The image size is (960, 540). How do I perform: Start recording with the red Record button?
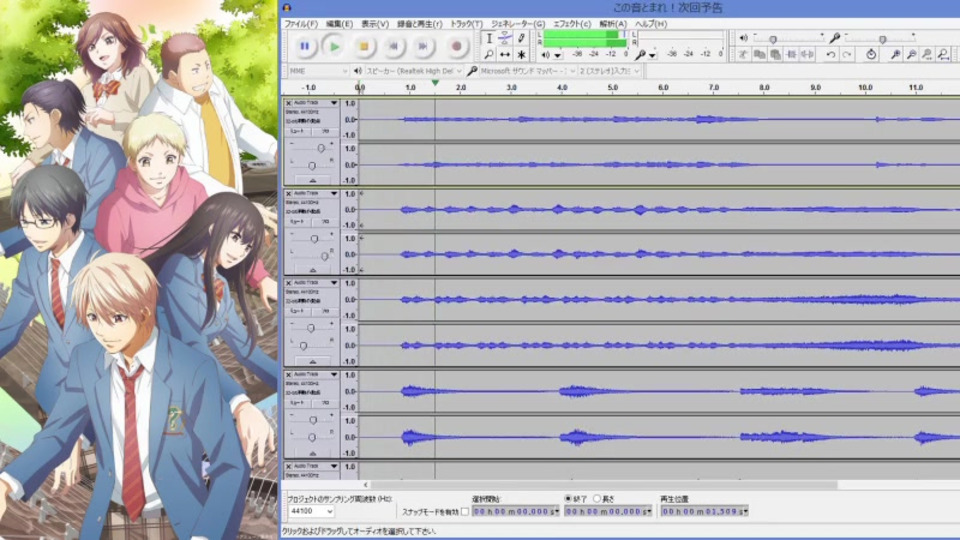point(456,46)
